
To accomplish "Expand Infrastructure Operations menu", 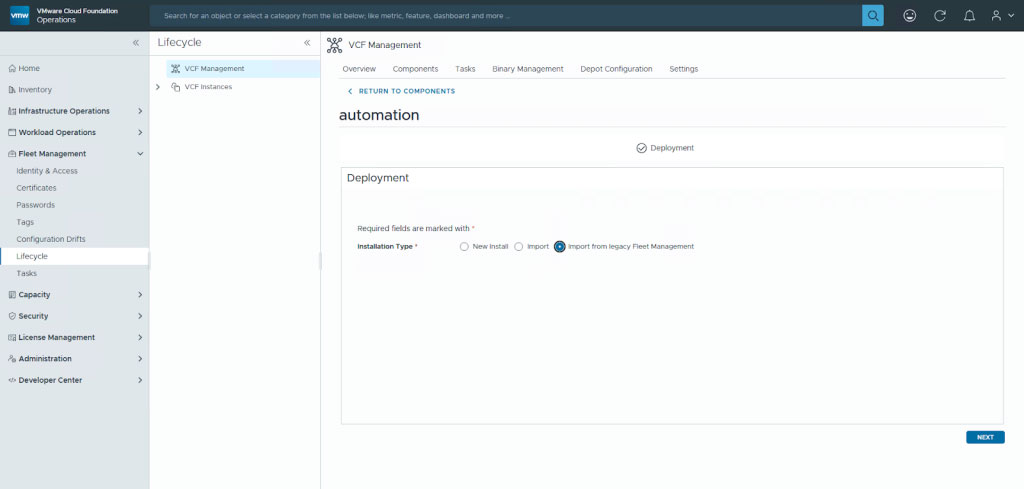I will pos(140,111).
